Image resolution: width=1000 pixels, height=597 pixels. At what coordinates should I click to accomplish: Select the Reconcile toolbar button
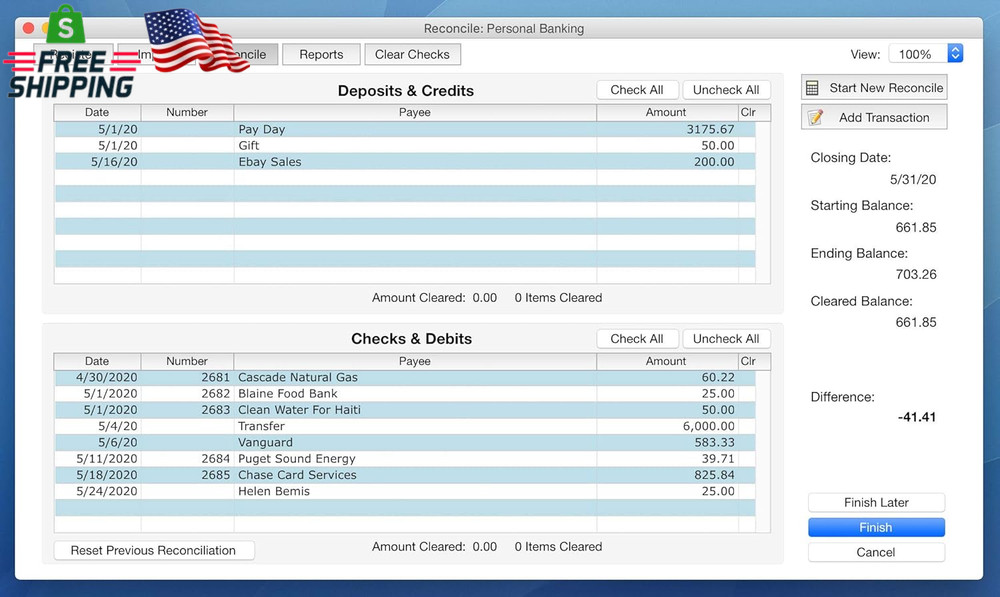pos(240,54)
